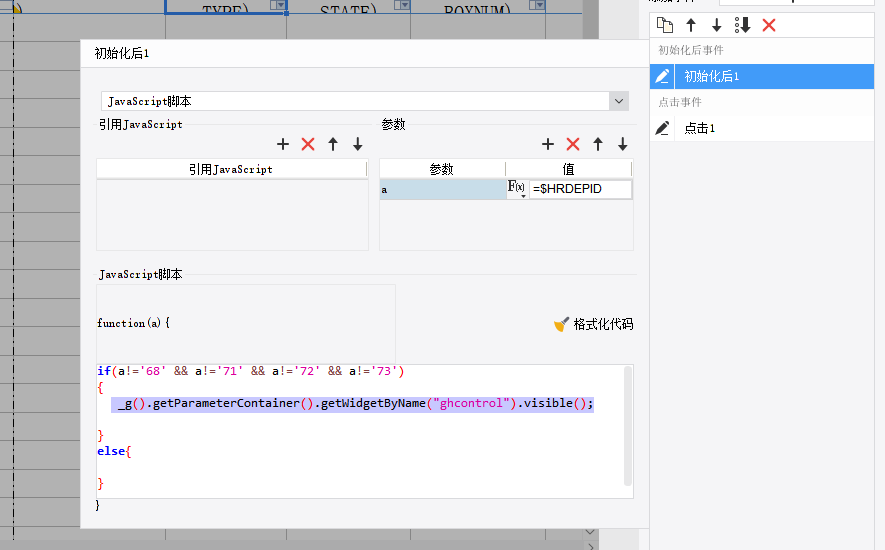Viewport: 885px width, 550px height.
Task: Add a new referenced JavaScript with plus icon
Action: tap(283, 144)
